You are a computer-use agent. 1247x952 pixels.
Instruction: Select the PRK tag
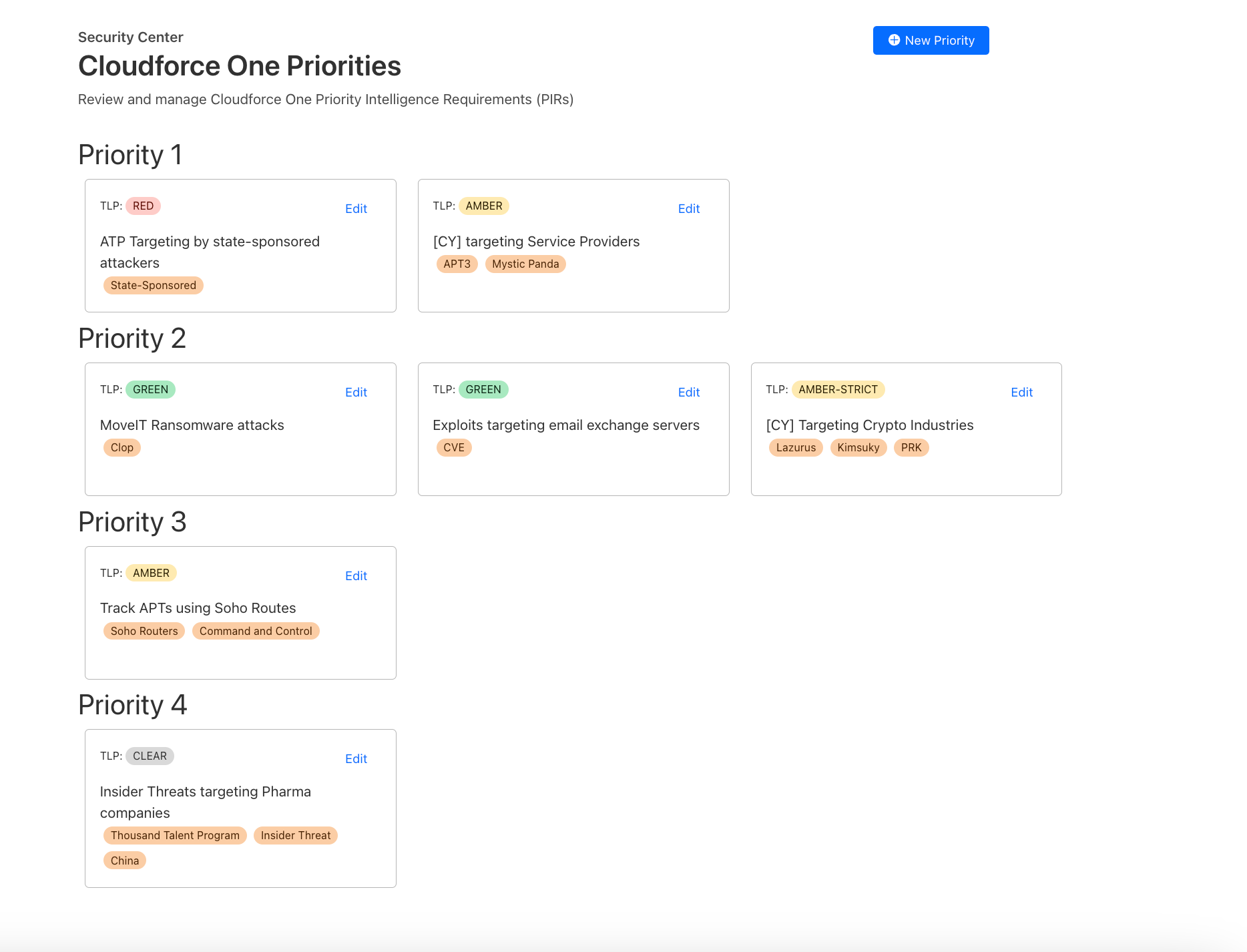(911, 447)
